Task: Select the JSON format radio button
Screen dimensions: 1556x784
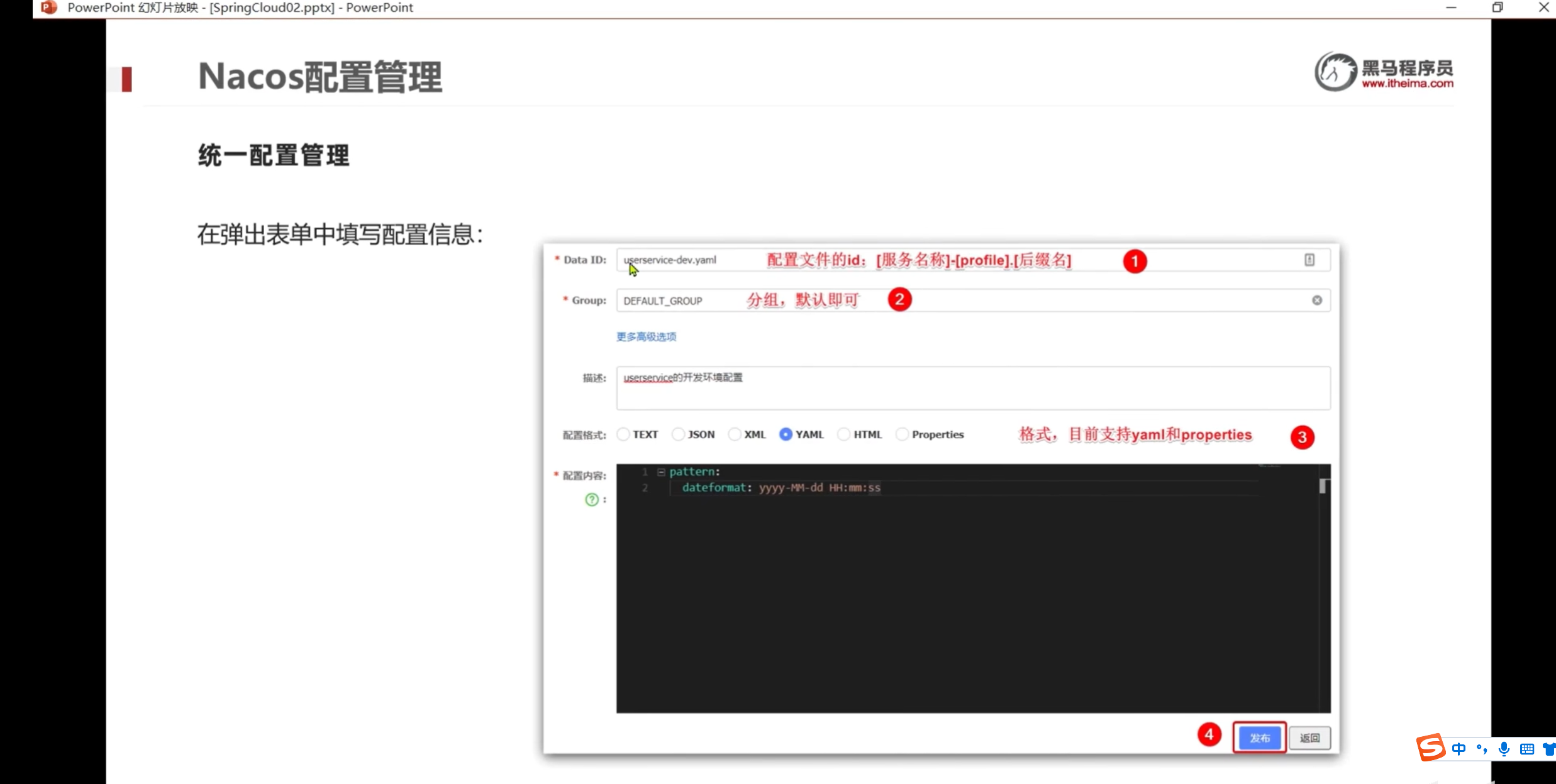Action: (678, 434)
